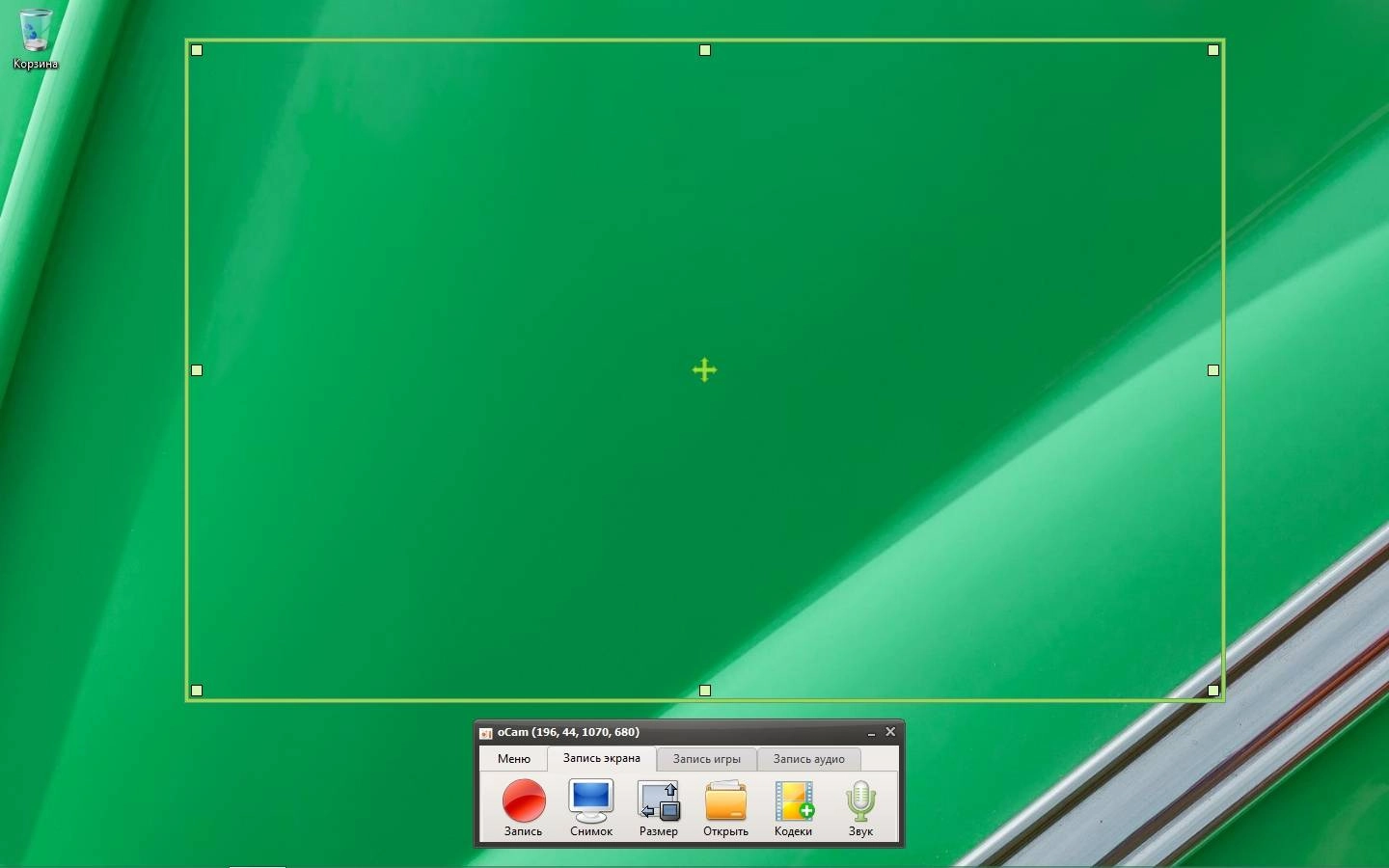Open the output folder via Открыть
The width and height of the screenshot is (1389, 868).
[x=725, y=808]
